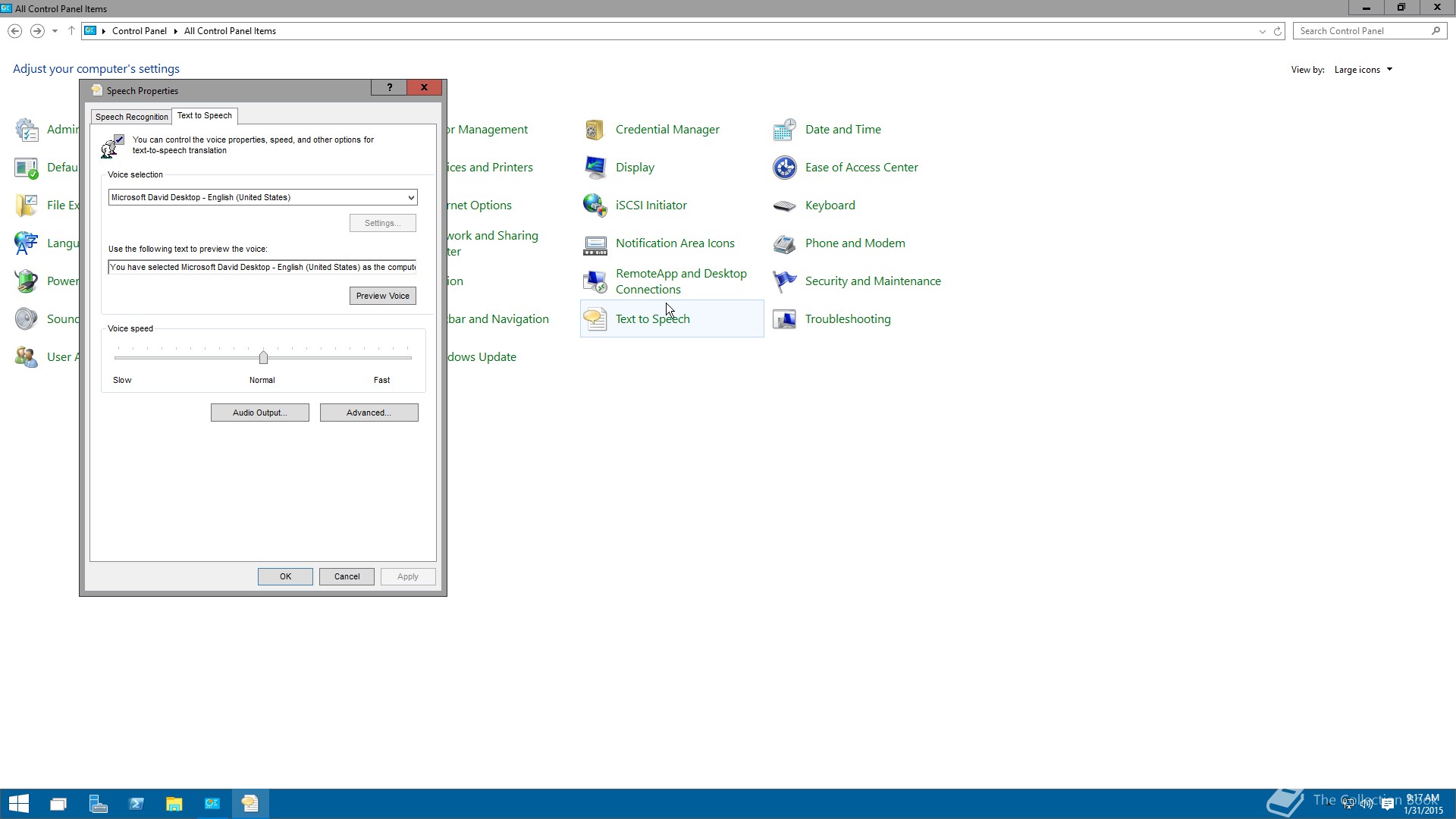Open Security and Maintenance flag icon
This screenshot has height=819, width=1456.
pos(785,281)
